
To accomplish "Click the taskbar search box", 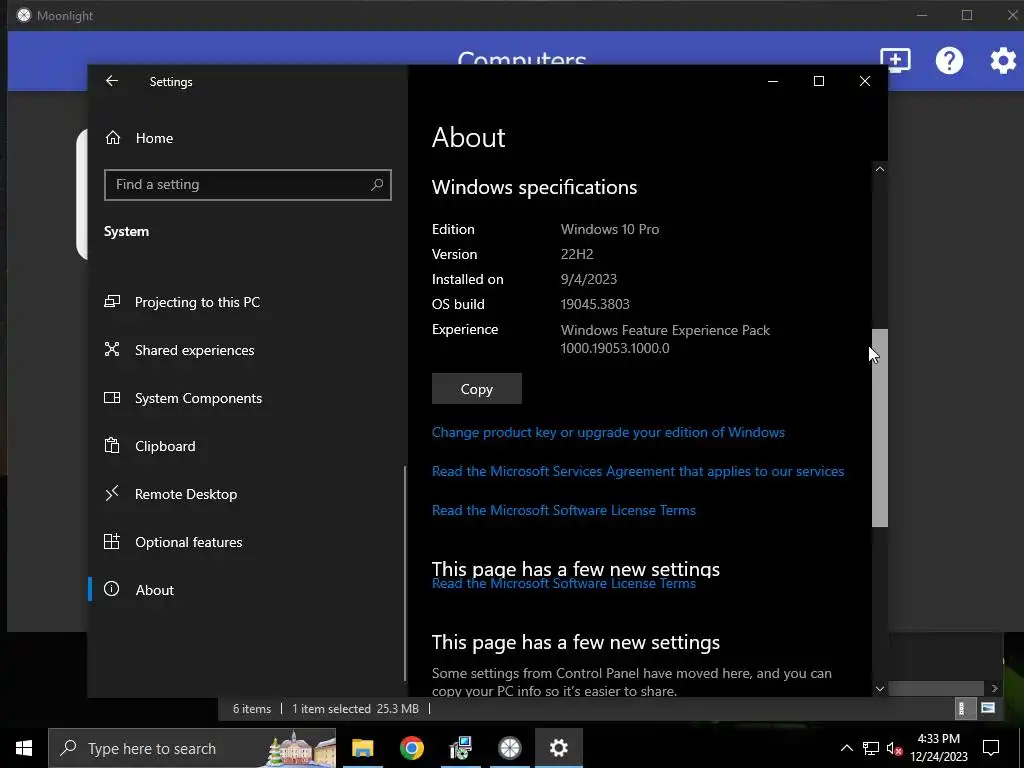I will click(192, 748).
